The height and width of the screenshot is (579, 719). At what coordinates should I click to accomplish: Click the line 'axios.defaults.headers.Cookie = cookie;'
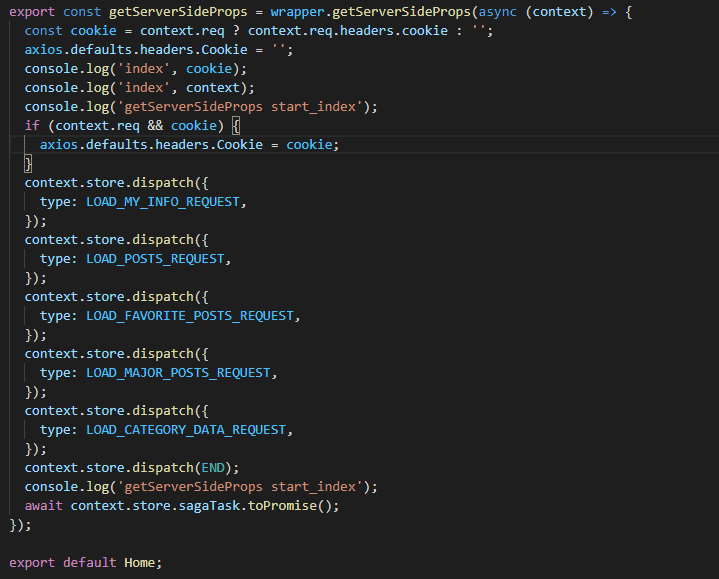189,145
